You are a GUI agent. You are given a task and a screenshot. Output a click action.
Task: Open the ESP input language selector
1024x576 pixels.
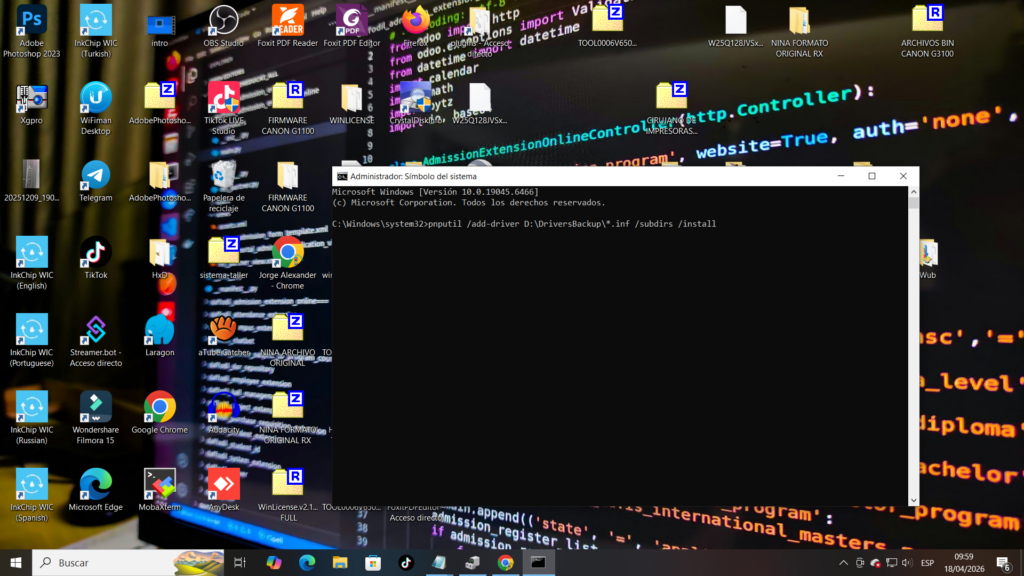(x=927, y=562)
